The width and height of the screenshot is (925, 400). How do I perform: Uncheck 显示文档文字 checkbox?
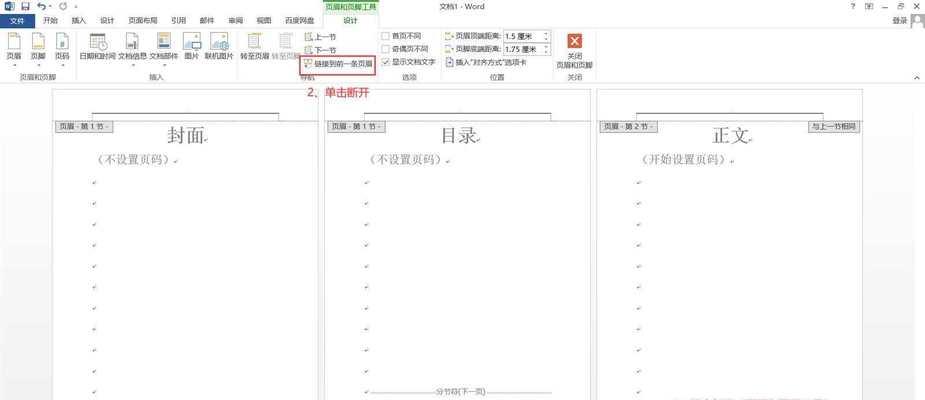pyautogui.click(x=385, y=61)
